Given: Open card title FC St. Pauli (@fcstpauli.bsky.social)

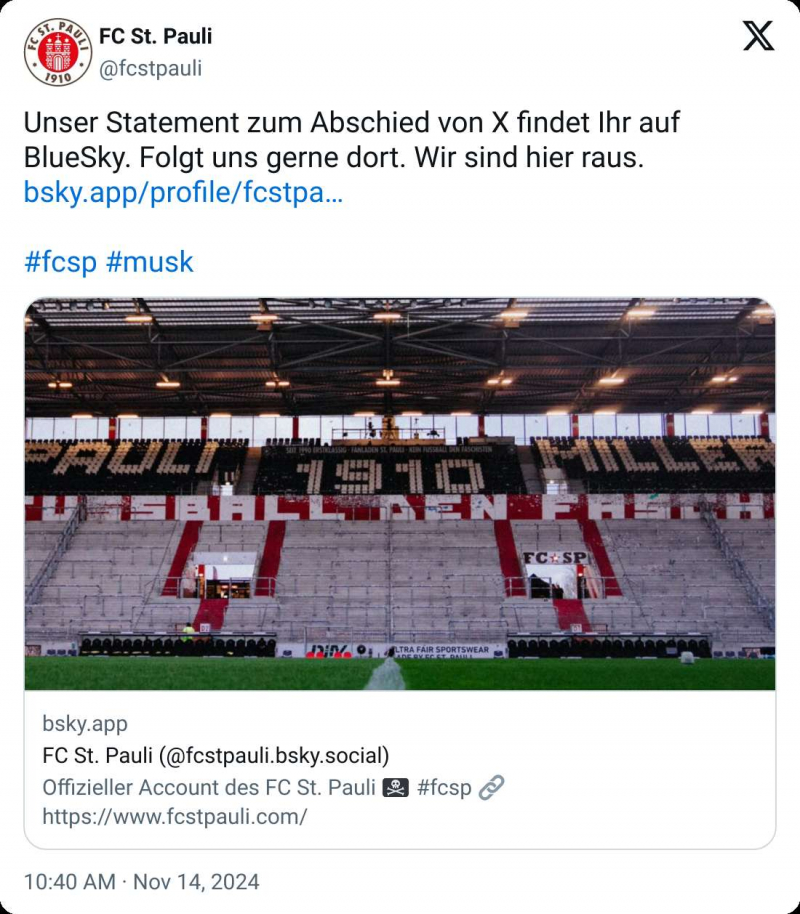Looking at the screenshot, I should click(x=215, y=755).
